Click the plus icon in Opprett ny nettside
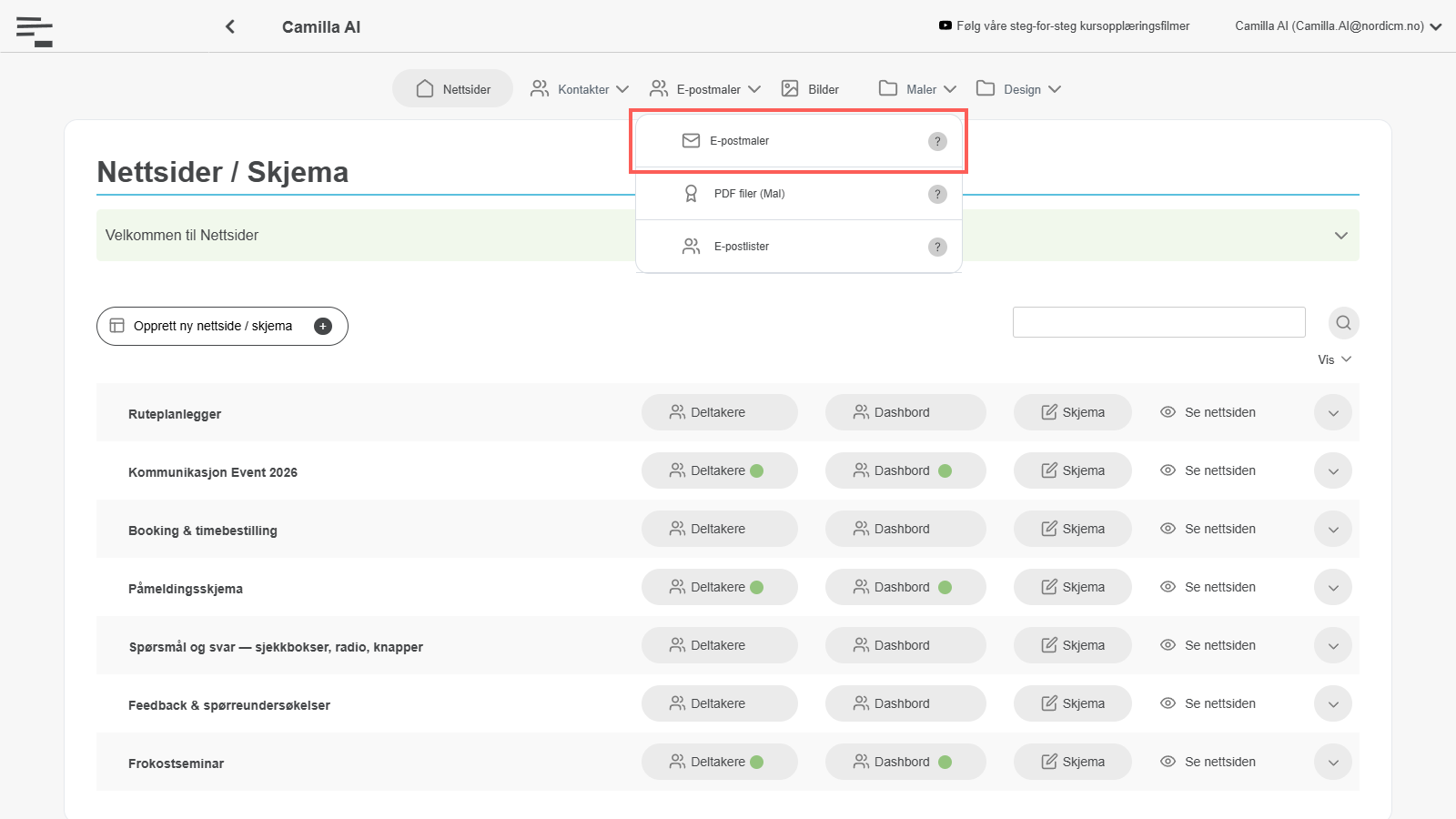 click(323, 326)
